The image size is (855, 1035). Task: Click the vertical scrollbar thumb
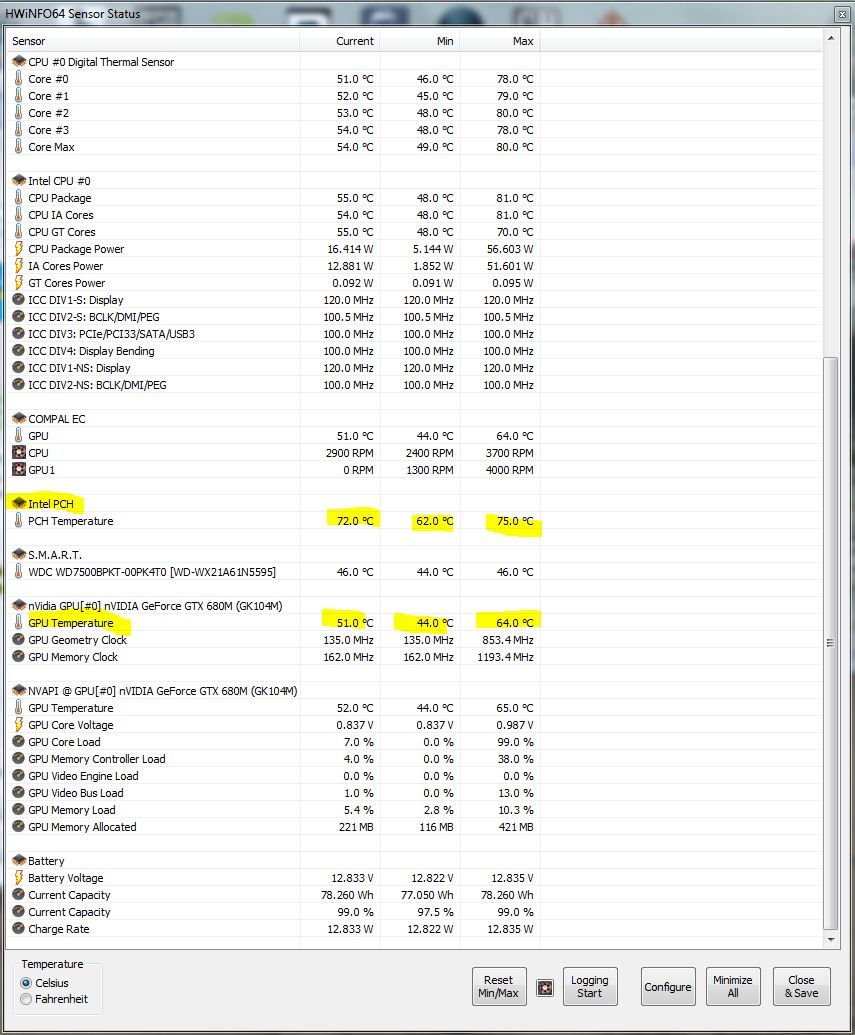click(831, 643)
